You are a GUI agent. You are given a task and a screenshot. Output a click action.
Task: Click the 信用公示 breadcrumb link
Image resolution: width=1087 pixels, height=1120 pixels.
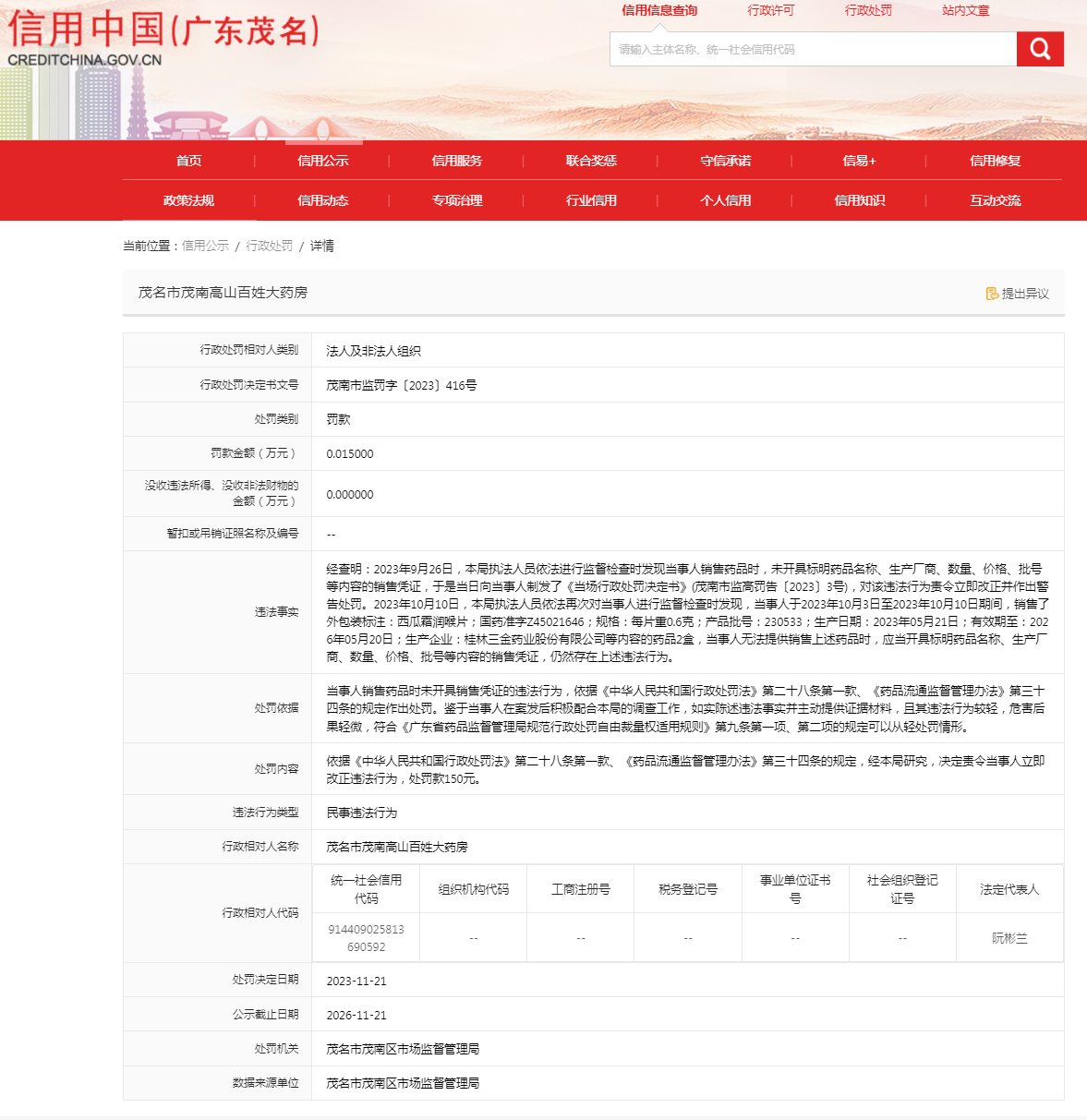coord(205,246)
